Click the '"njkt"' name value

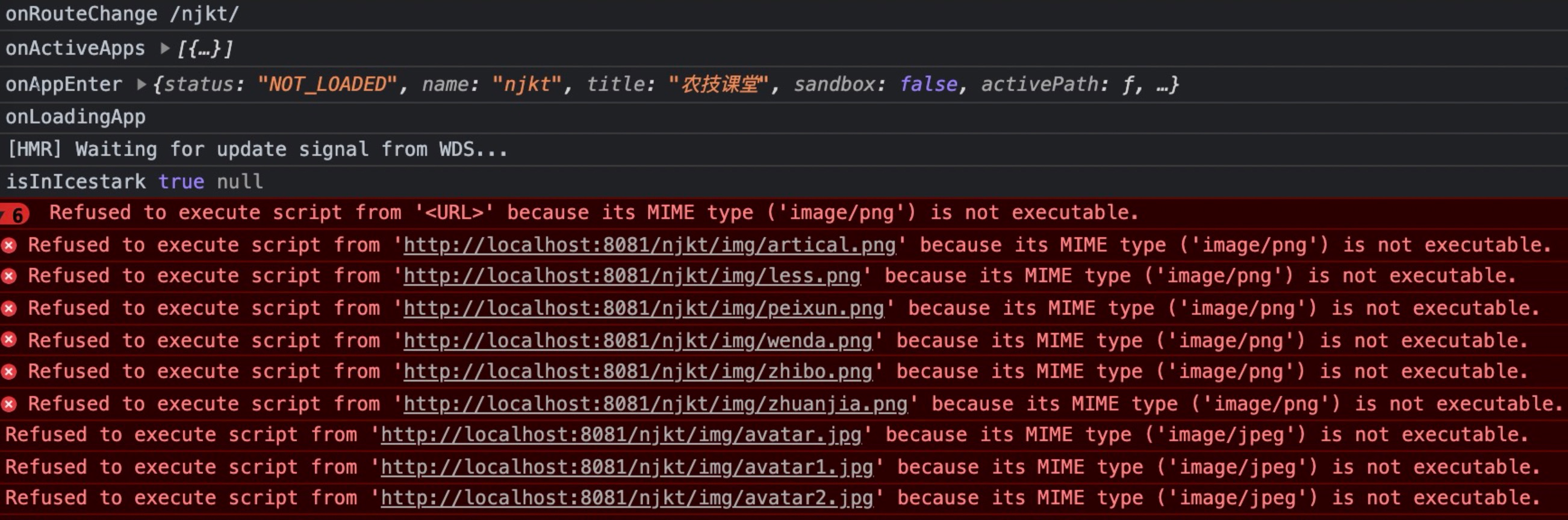pyautogui.click(x=526, y=84)
